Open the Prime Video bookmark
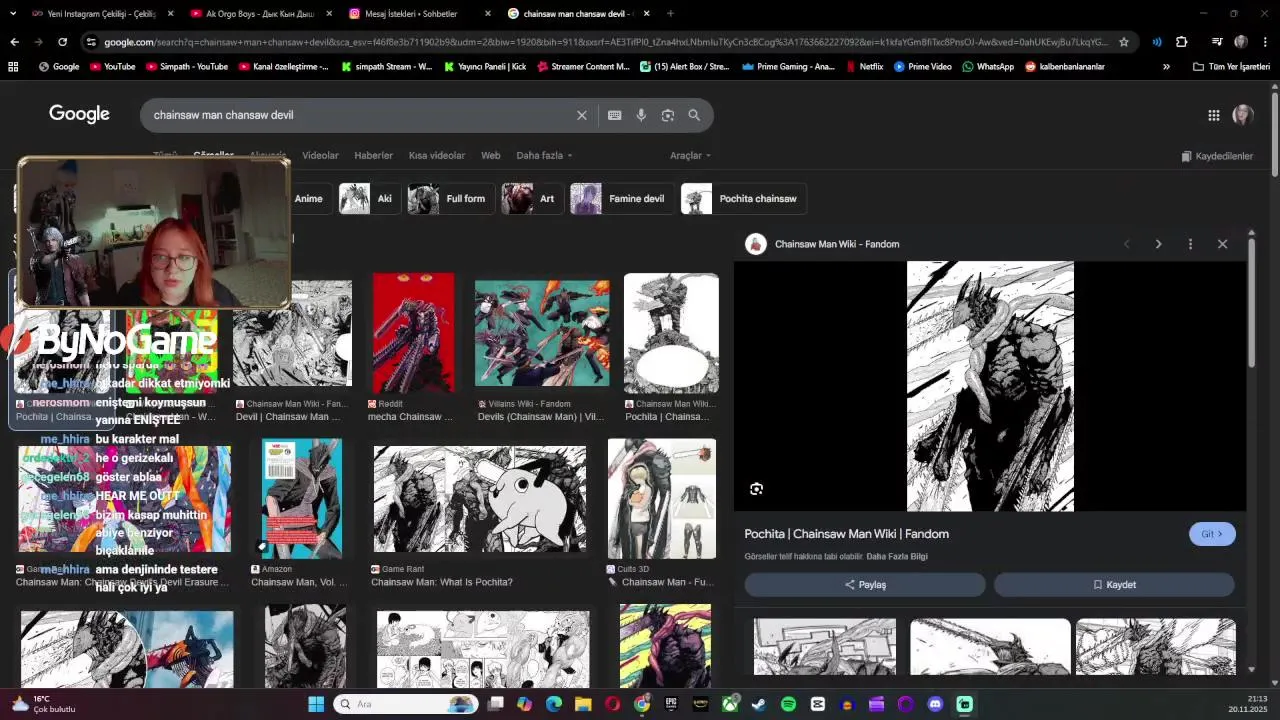The height and width of the screenshot is (720, 1280). [x=922, y=67]
